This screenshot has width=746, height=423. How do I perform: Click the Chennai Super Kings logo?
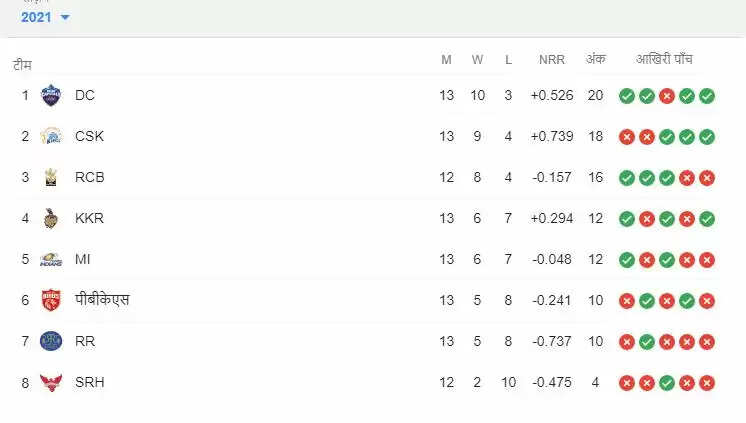(51, 137)
